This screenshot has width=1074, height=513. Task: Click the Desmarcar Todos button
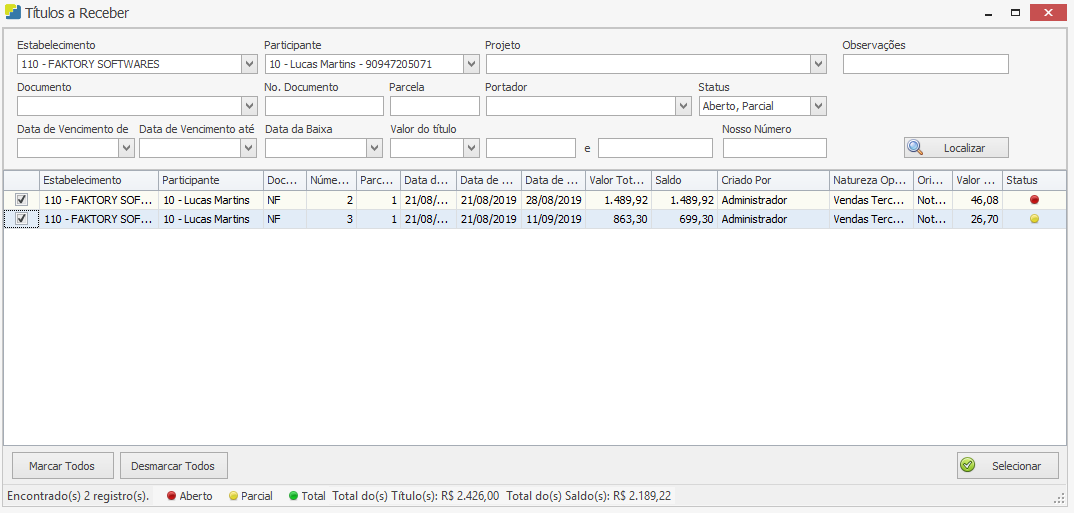coord(173,466)
